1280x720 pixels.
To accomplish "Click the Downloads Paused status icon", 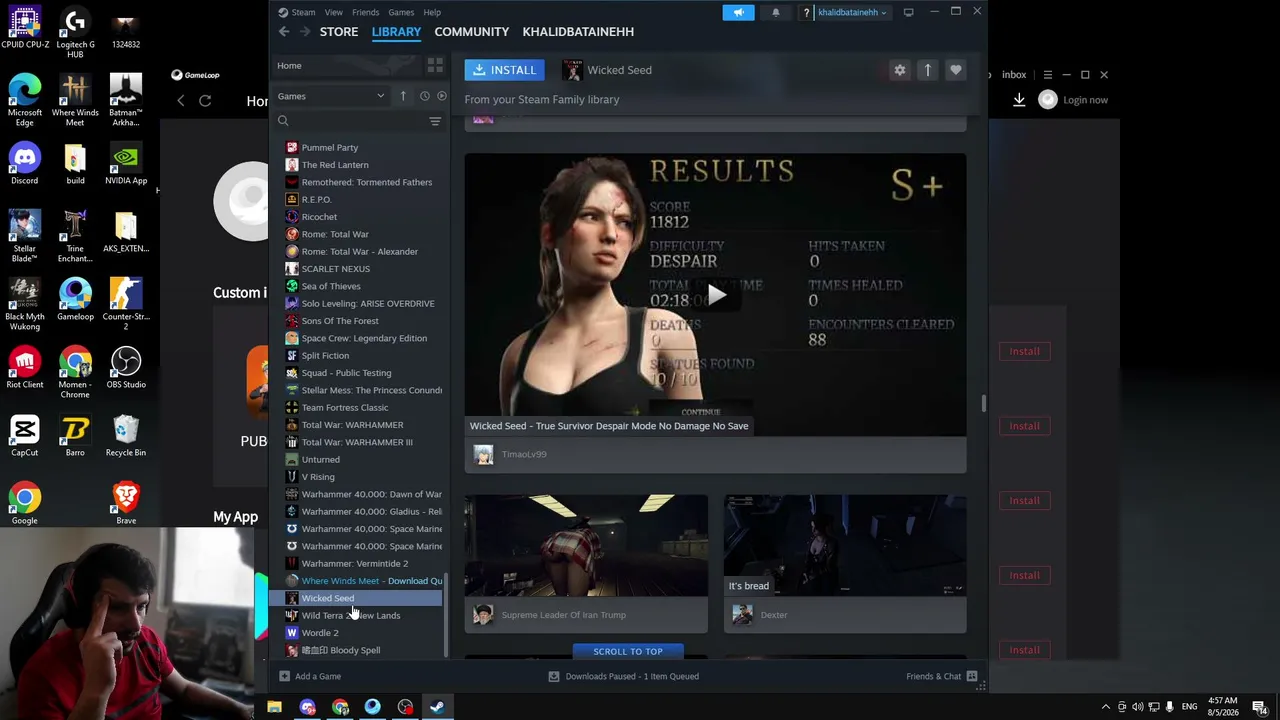I will click(x=553, y=676).
